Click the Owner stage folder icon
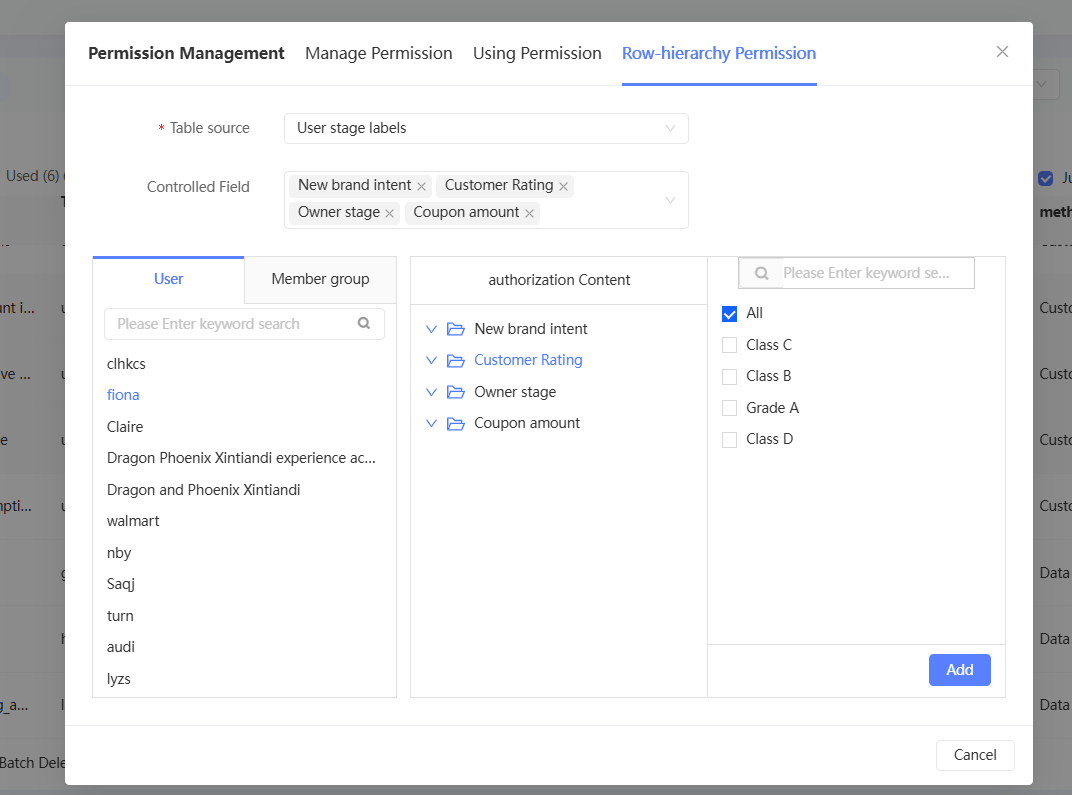 coord(456,392)
